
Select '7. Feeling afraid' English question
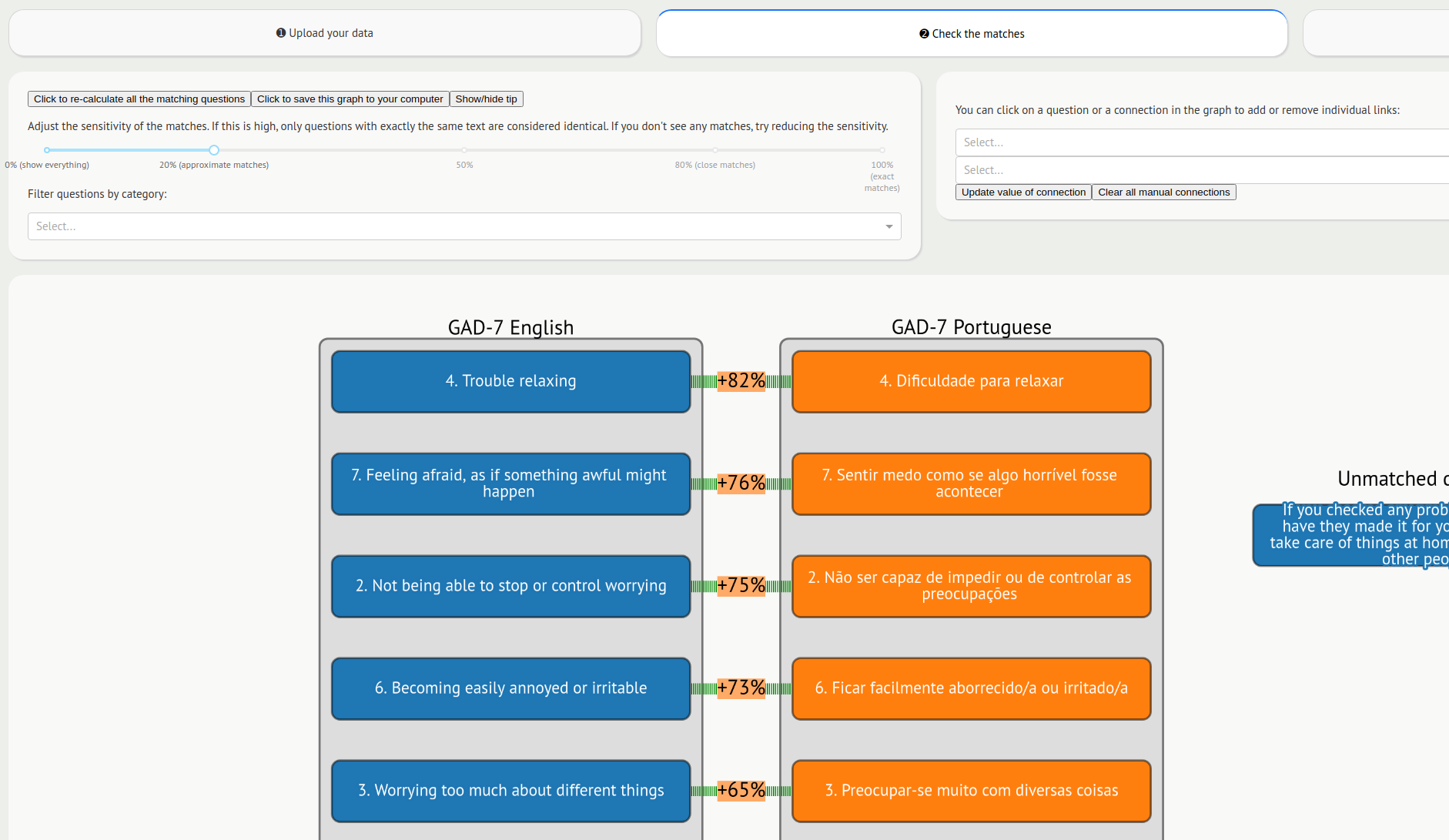[511, 484]
